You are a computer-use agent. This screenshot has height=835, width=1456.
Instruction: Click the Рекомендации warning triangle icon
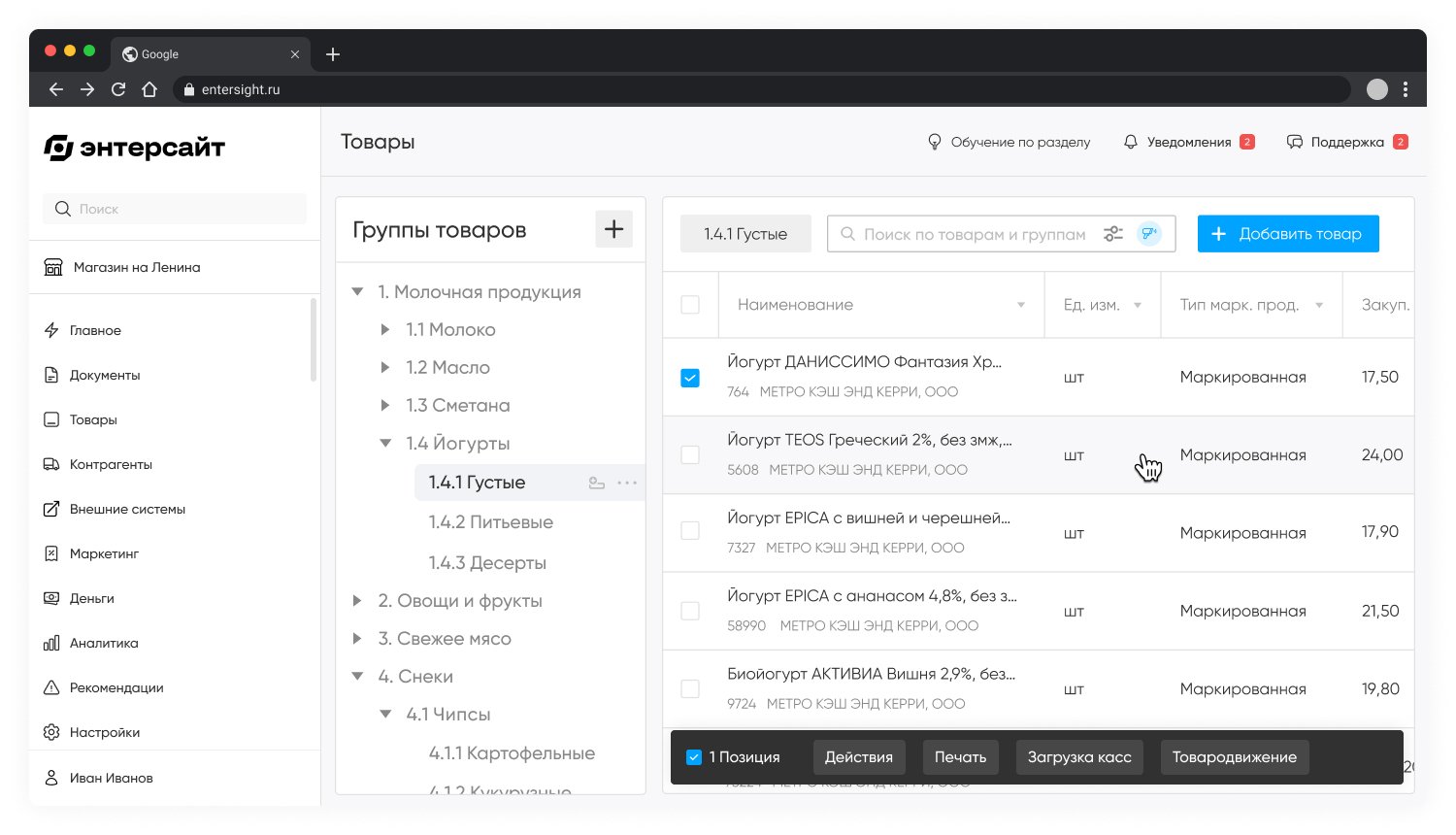pos(51,687)
